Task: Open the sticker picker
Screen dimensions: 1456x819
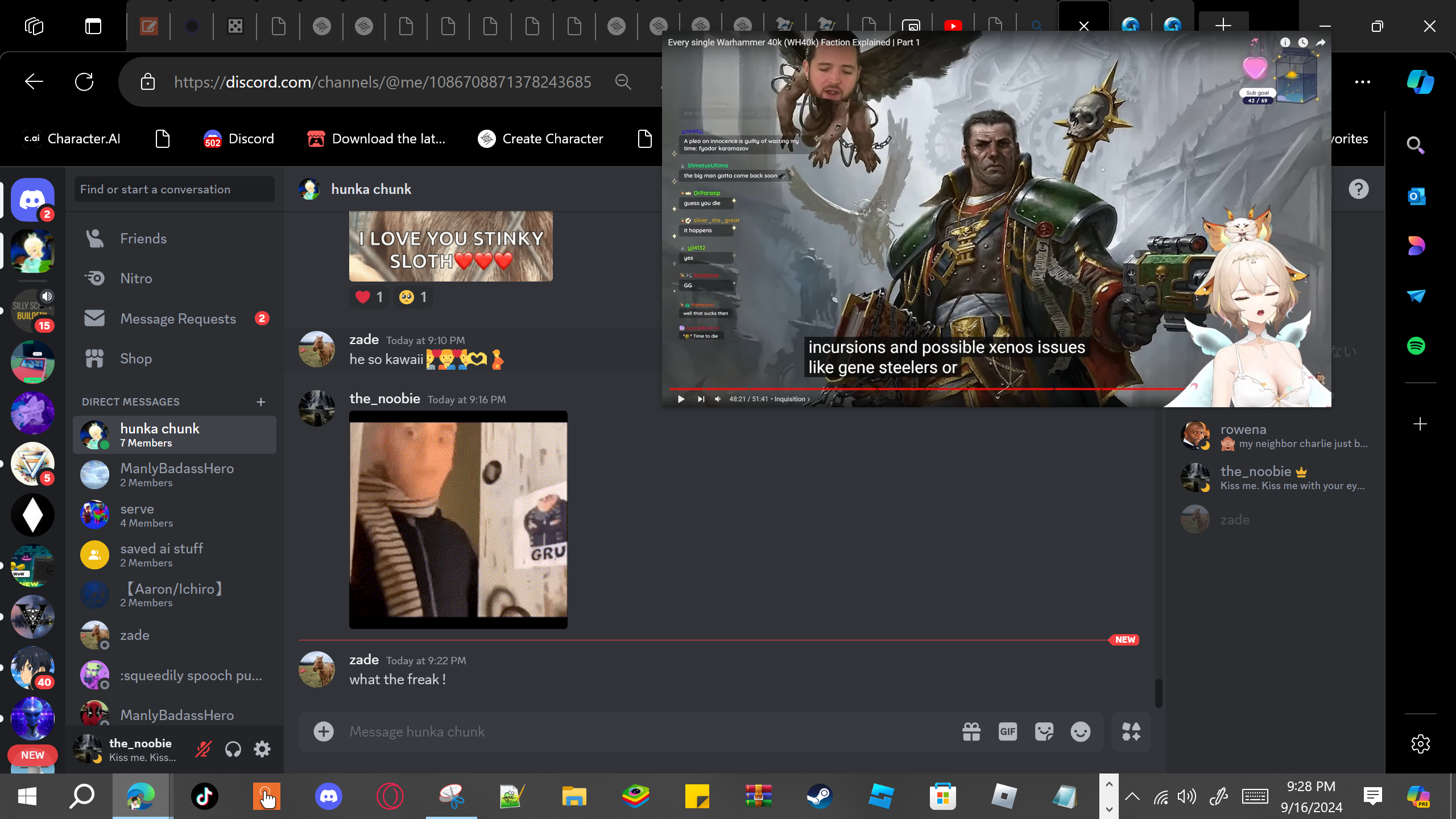Action: (x=1044, y=731)
